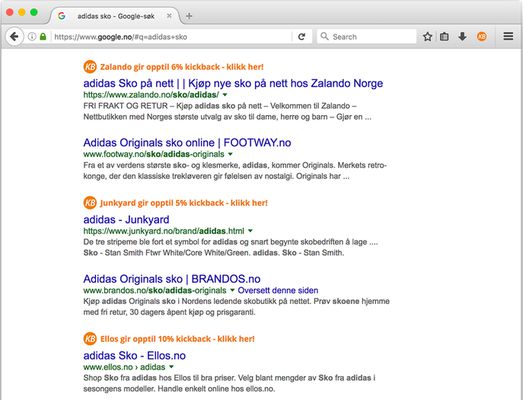Open the bookmarks clipboard list icon
The height and width of the screenshot is (400, 523).
444,37
